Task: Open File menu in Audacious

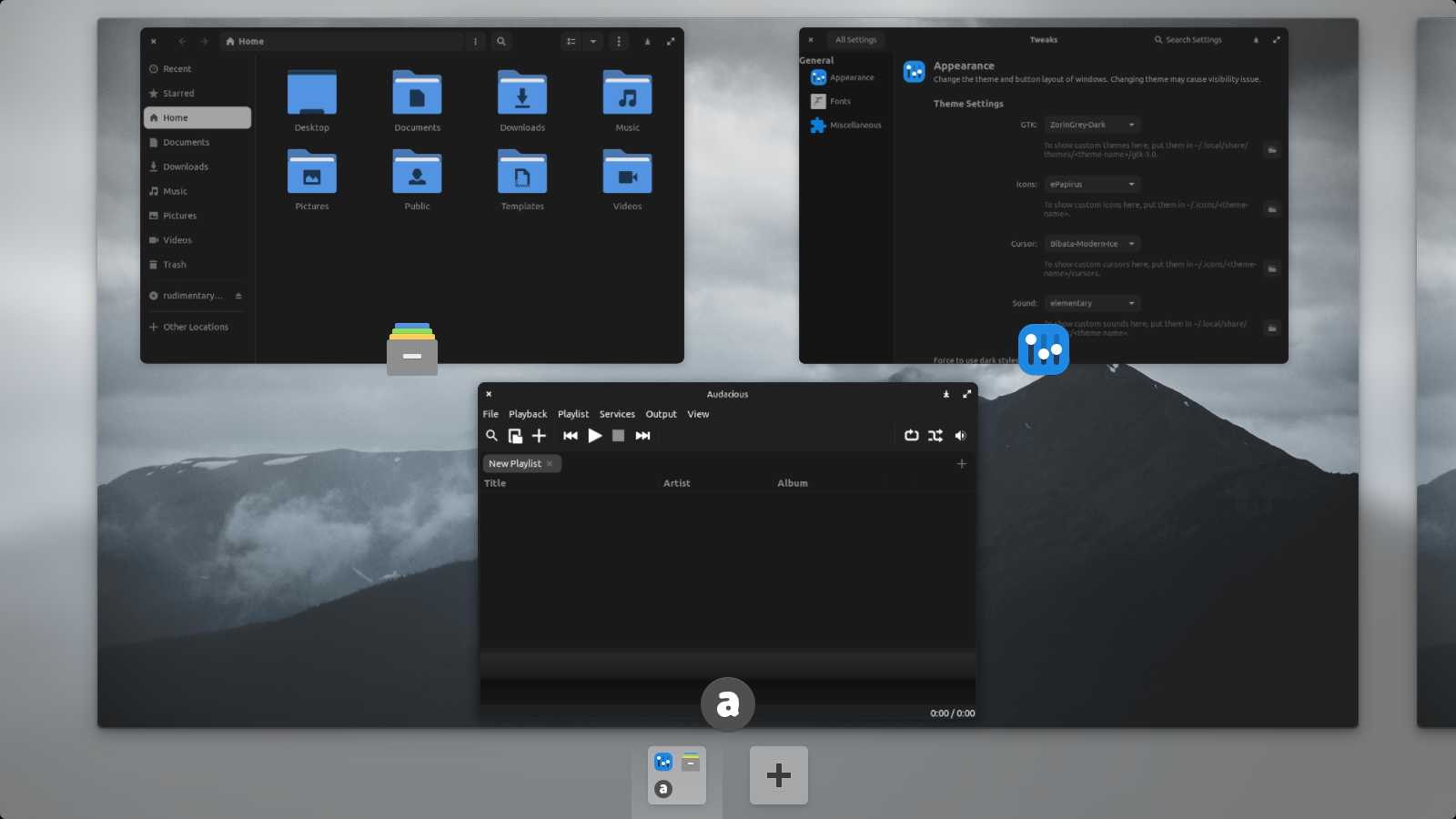Action: 490,415
